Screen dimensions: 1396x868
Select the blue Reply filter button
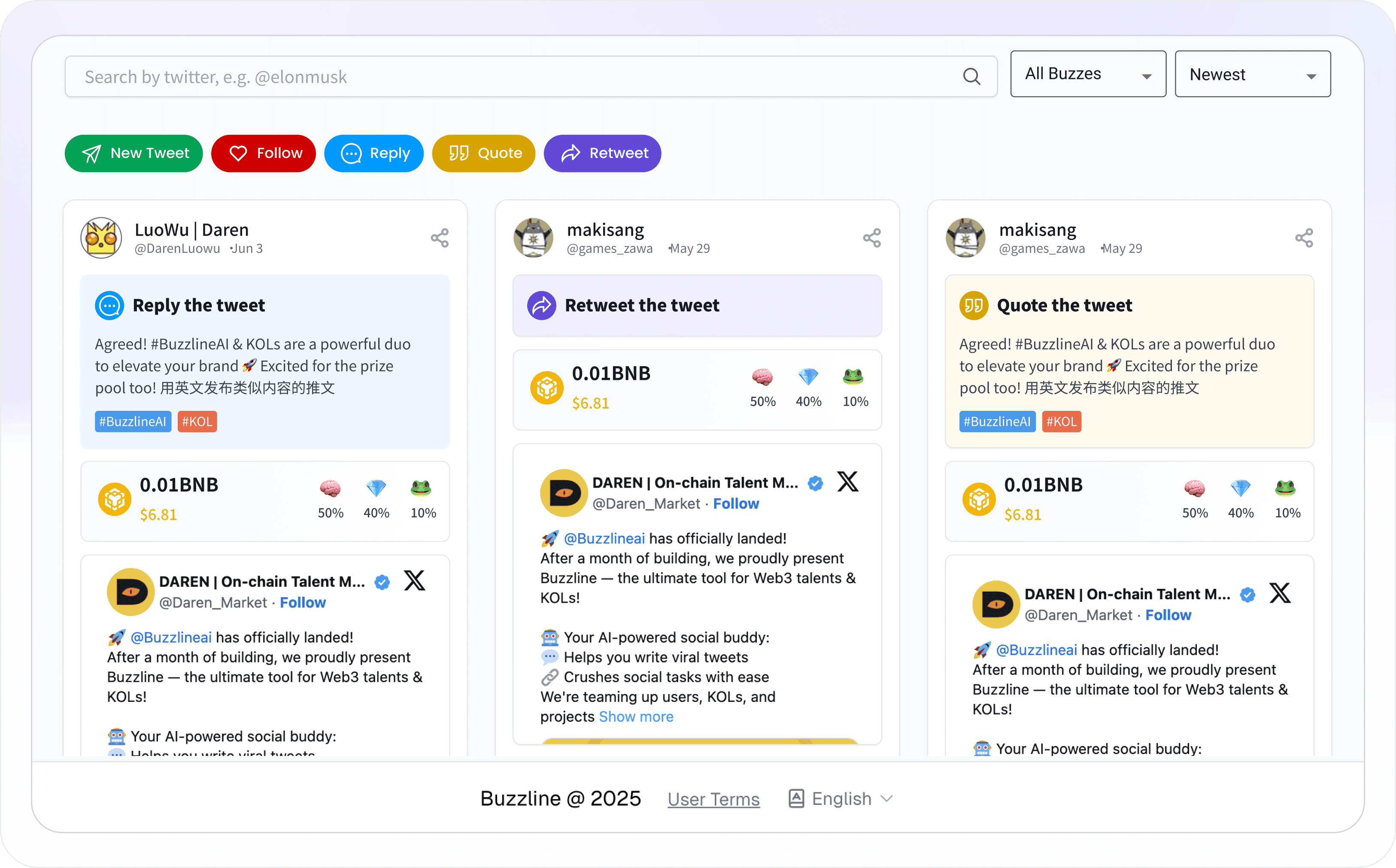373,153
